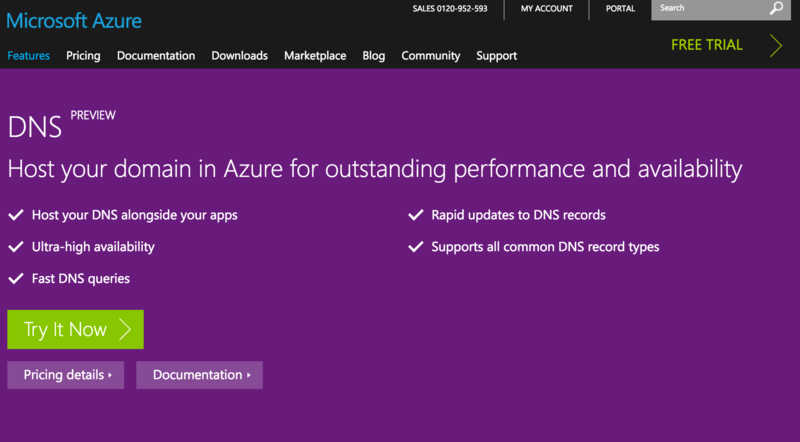Click checkmark beside Host your DNS alongside apps

coord(16,215)
